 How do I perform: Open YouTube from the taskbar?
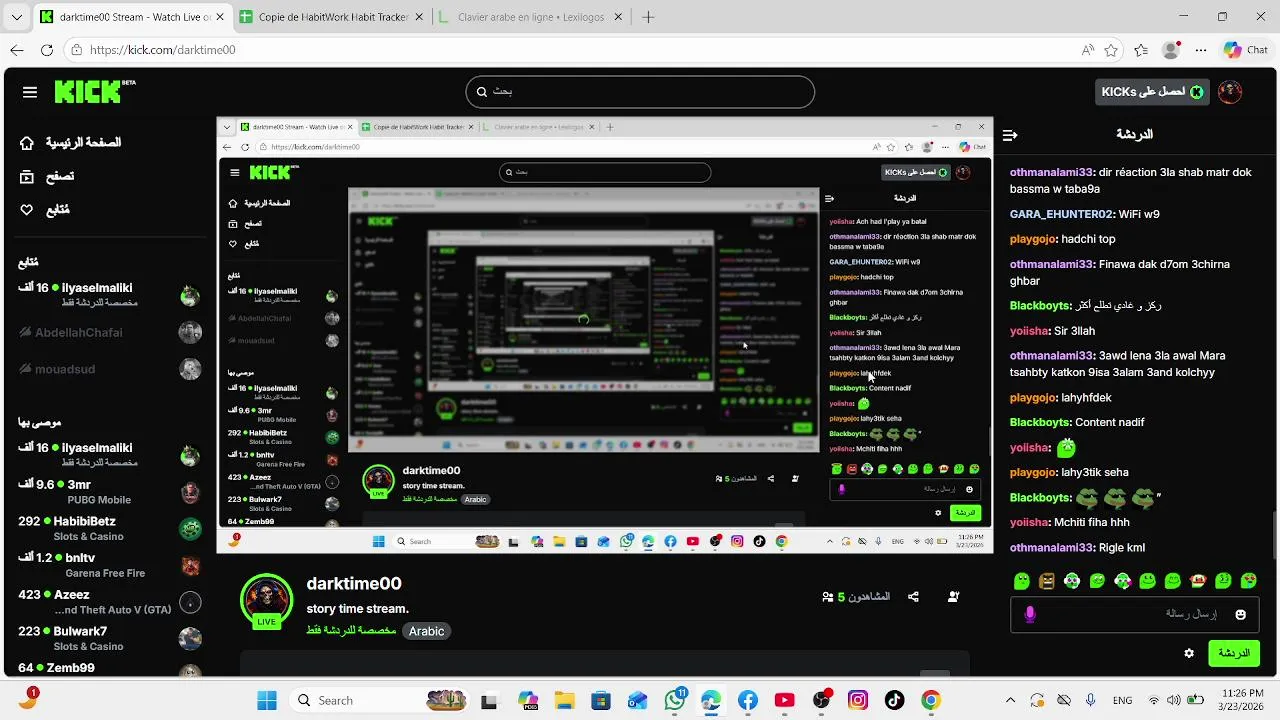click(784, 700)
